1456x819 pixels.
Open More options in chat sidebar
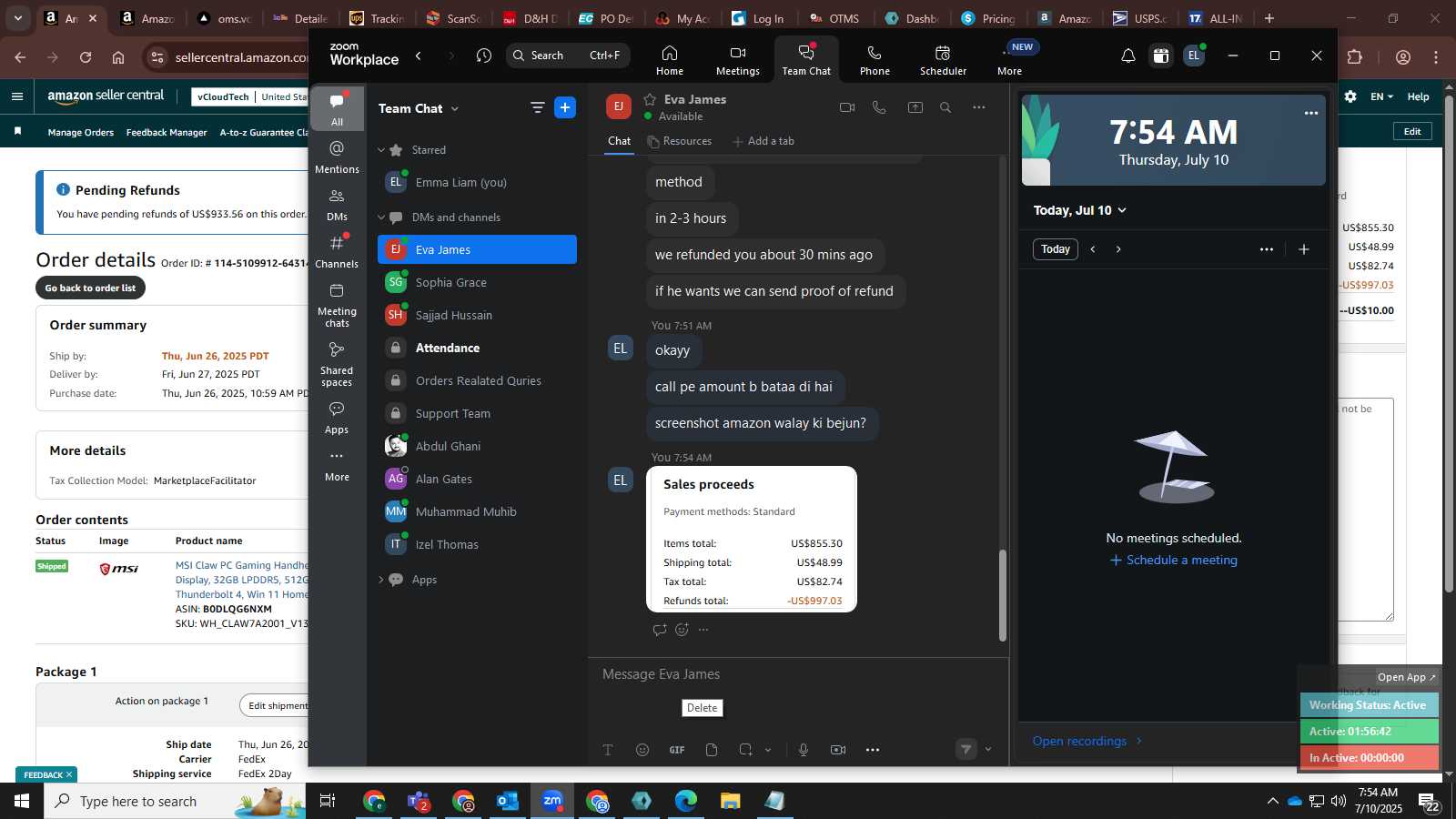coord(337,465)
